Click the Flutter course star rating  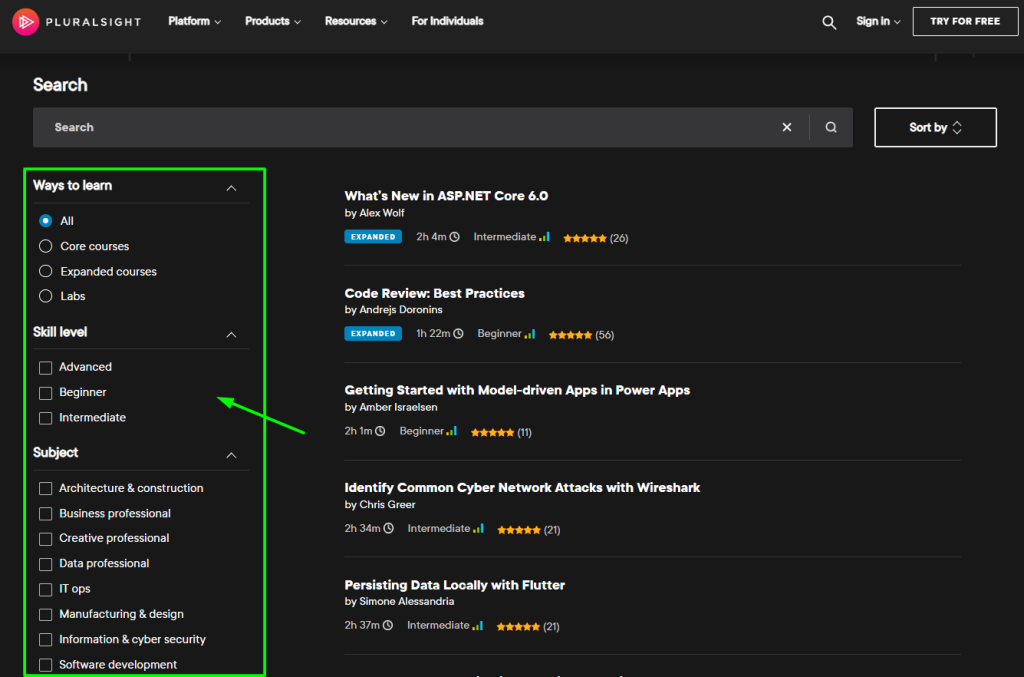pos(518,627)
